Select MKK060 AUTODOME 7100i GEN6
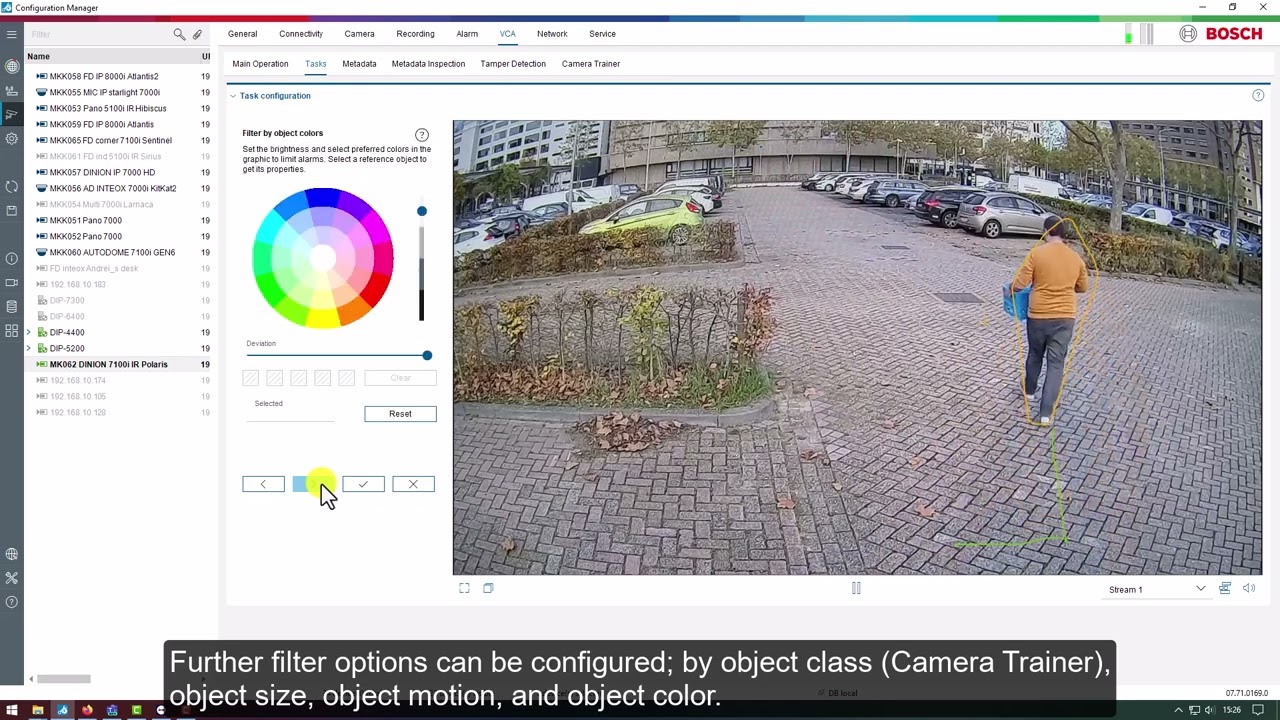This screenshot has width=1280, height=720. pyautogui.click(x=112, y=252)
